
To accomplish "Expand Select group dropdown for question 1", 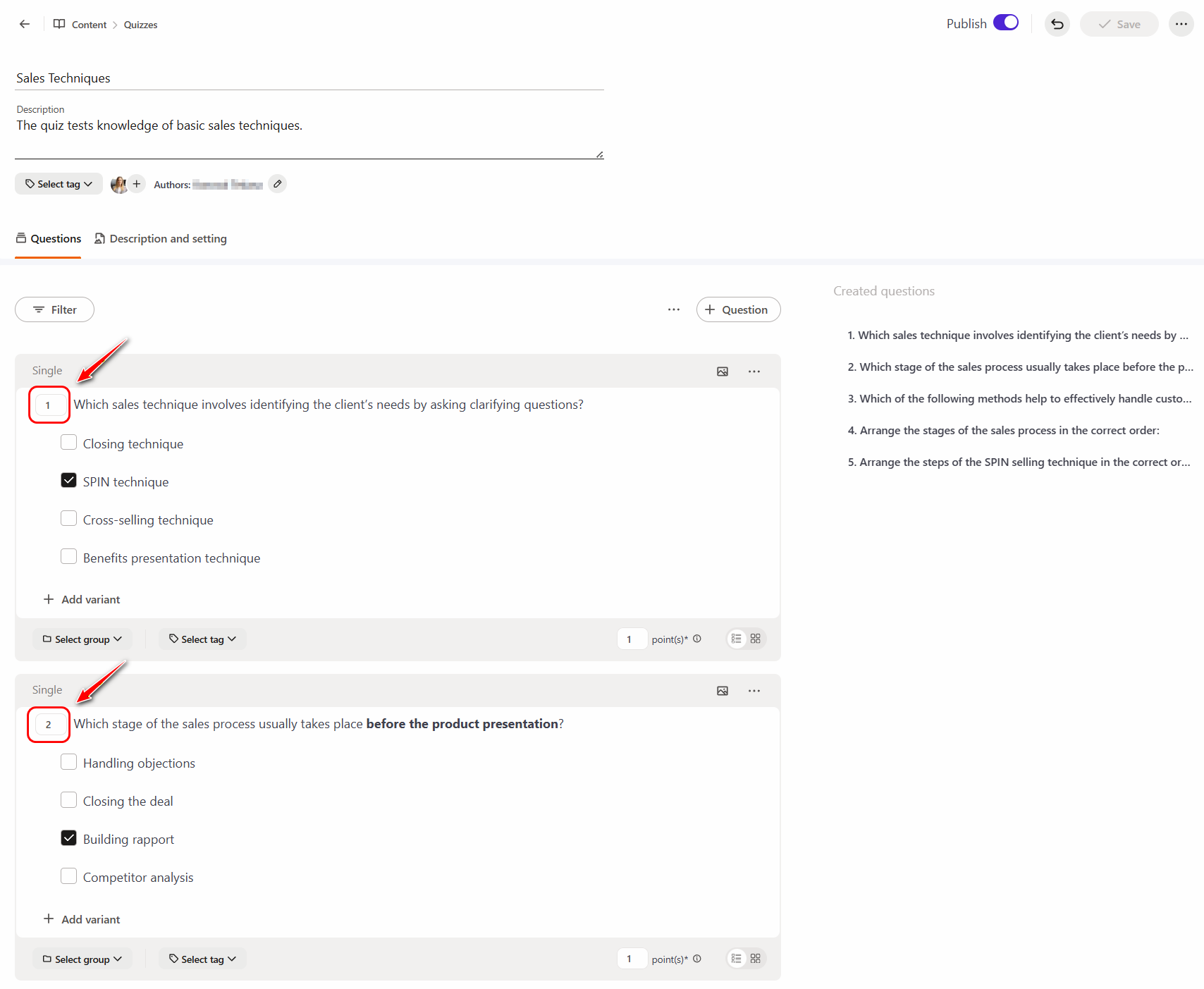I will pyautogui.click(x=82, y=639).
